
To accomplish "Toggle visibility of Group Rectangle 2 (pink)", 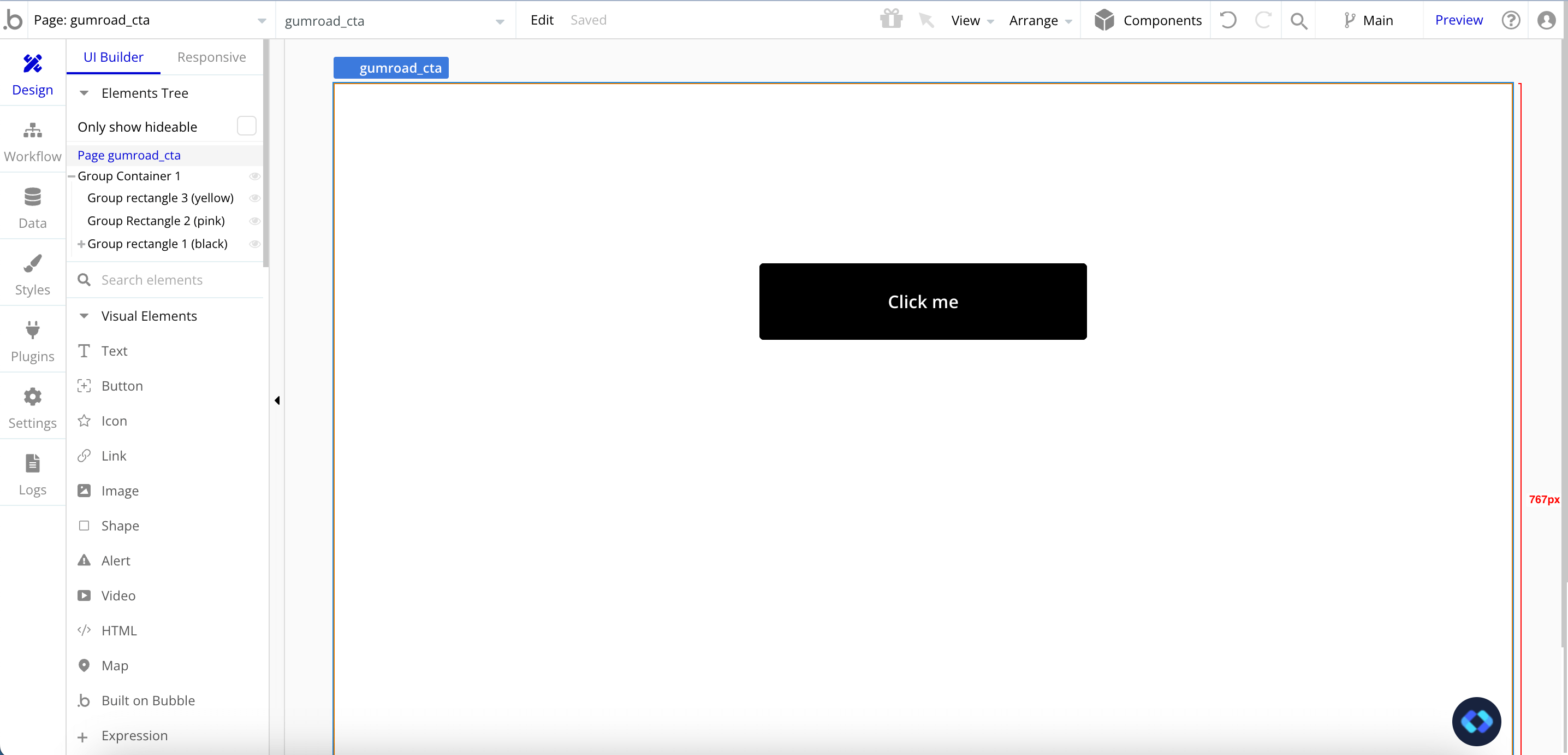I will pyautogui.click(x=255, y=221).
